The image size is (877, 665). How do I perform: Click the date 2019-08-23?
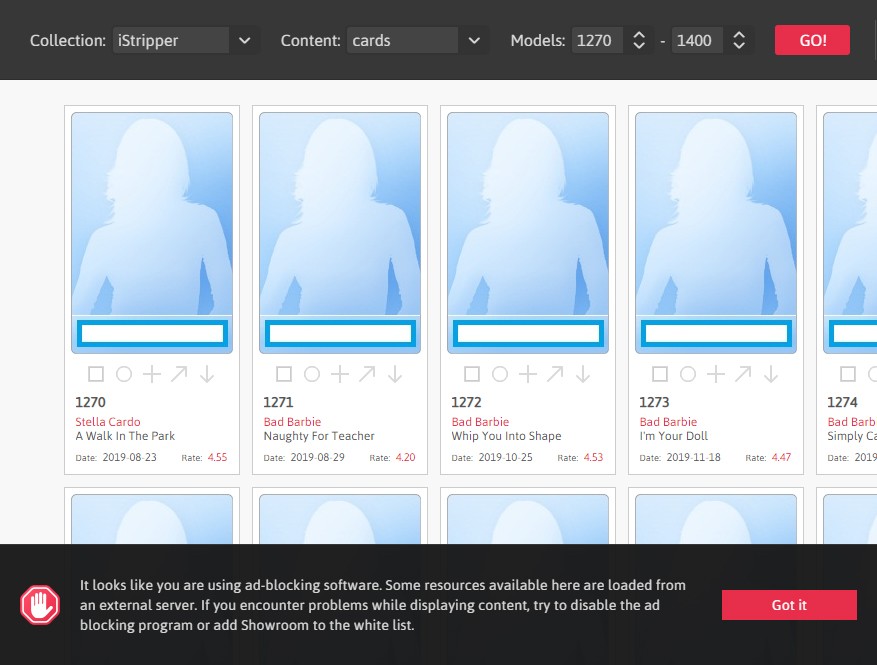(130, 457)
